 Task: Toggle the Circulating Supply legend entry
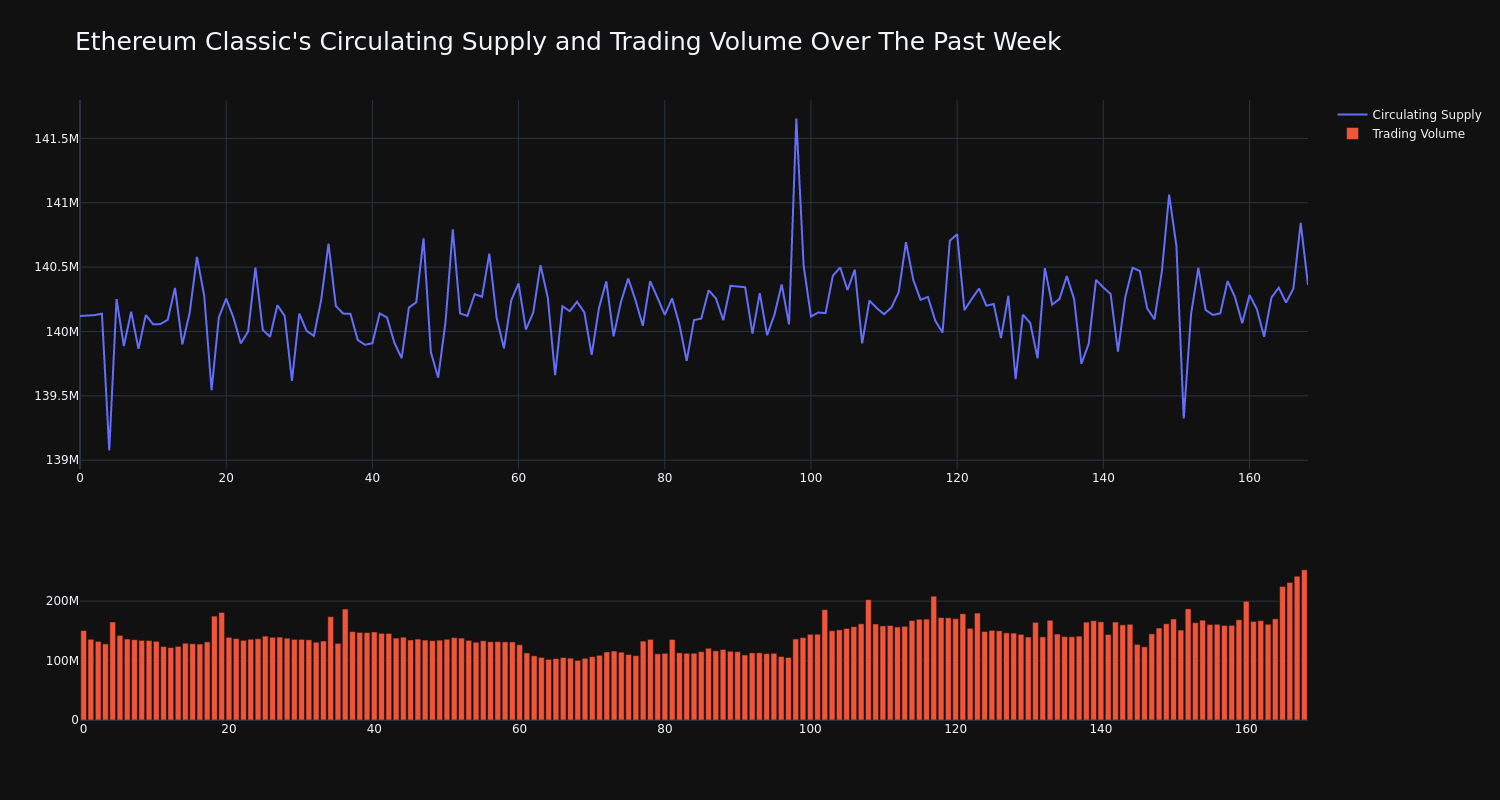pos(1409,115)
